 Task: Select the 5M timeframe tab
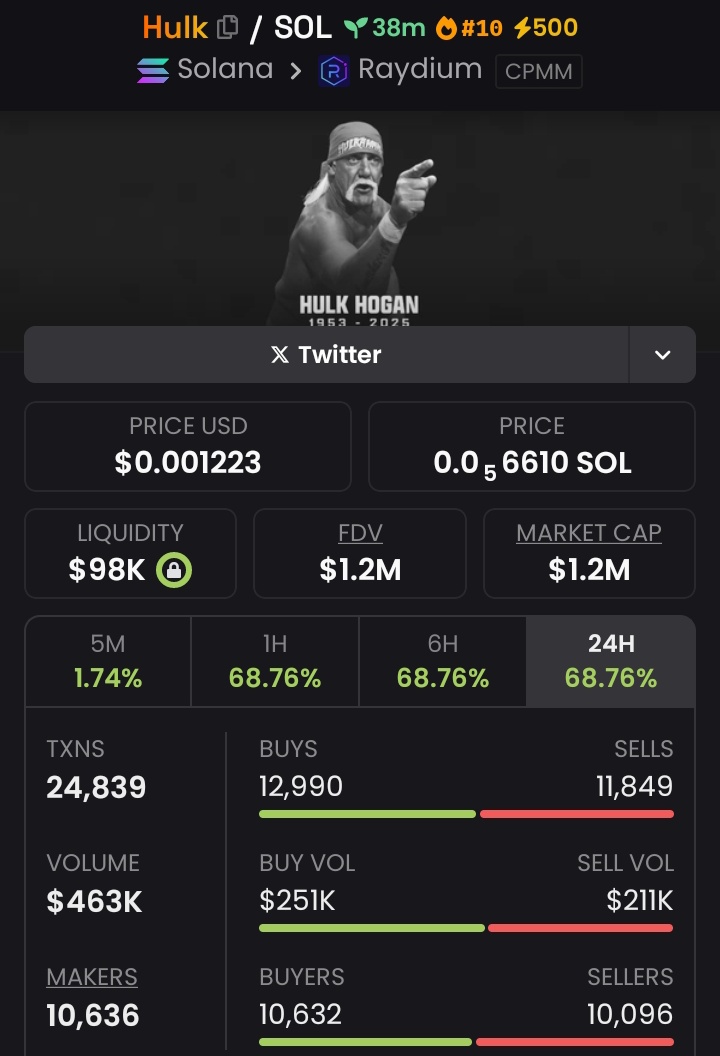108,661
